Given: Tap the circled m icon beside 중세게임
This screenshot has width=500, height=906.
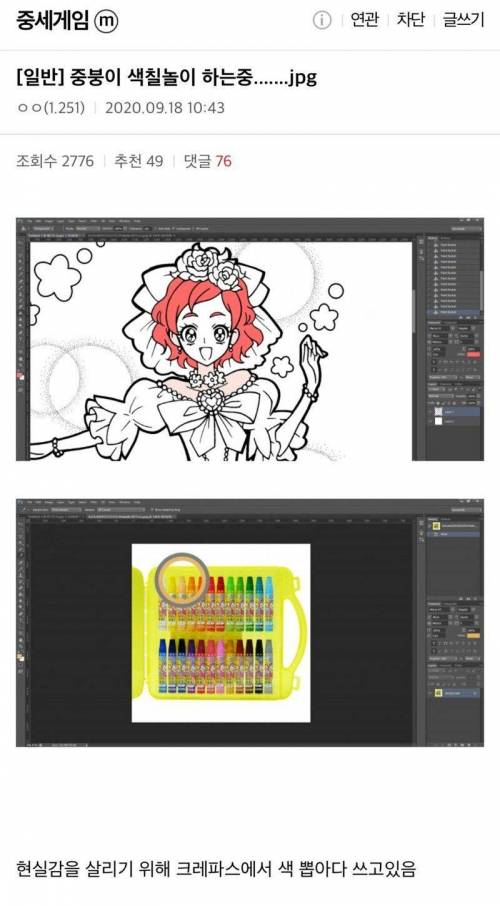Looking at the screenshot, I should [x=106, y=21].
